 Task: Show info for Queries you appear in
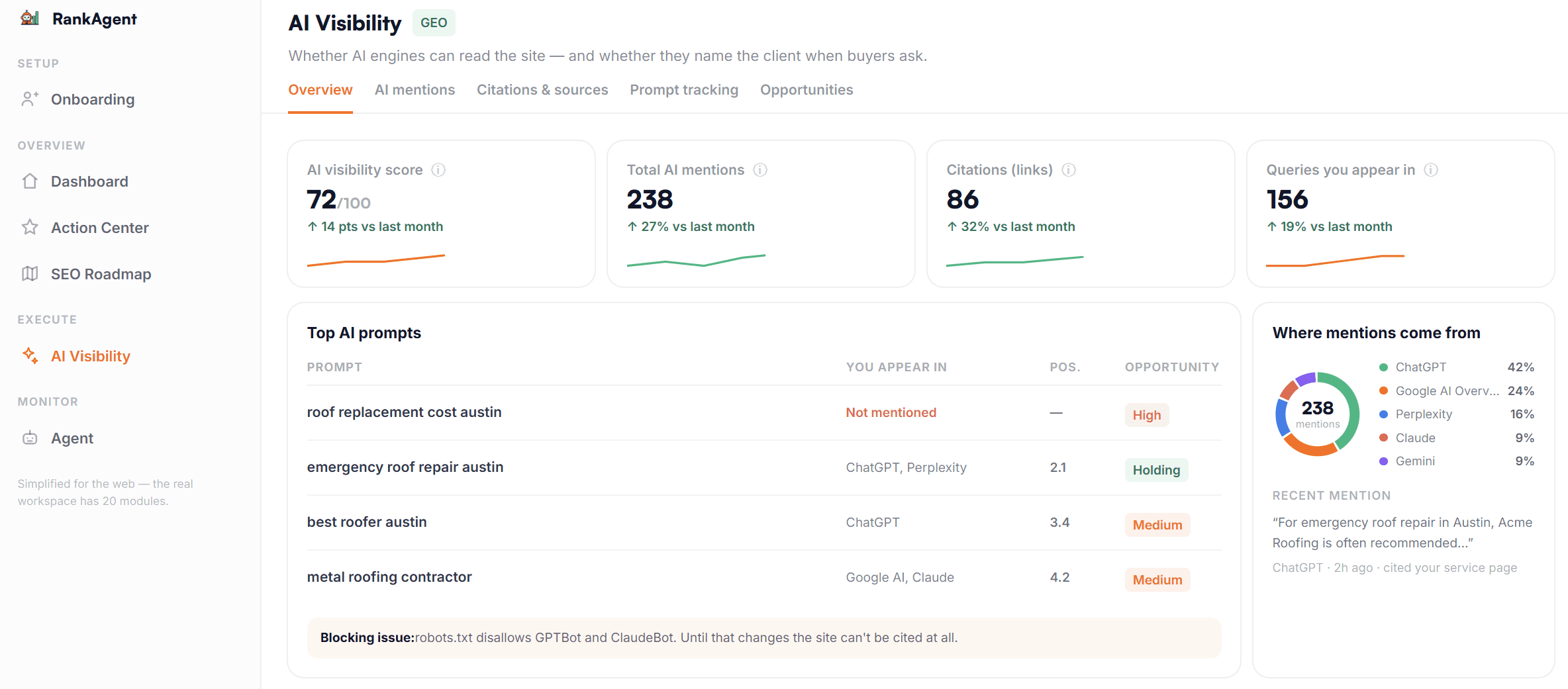coord(1431,170)
